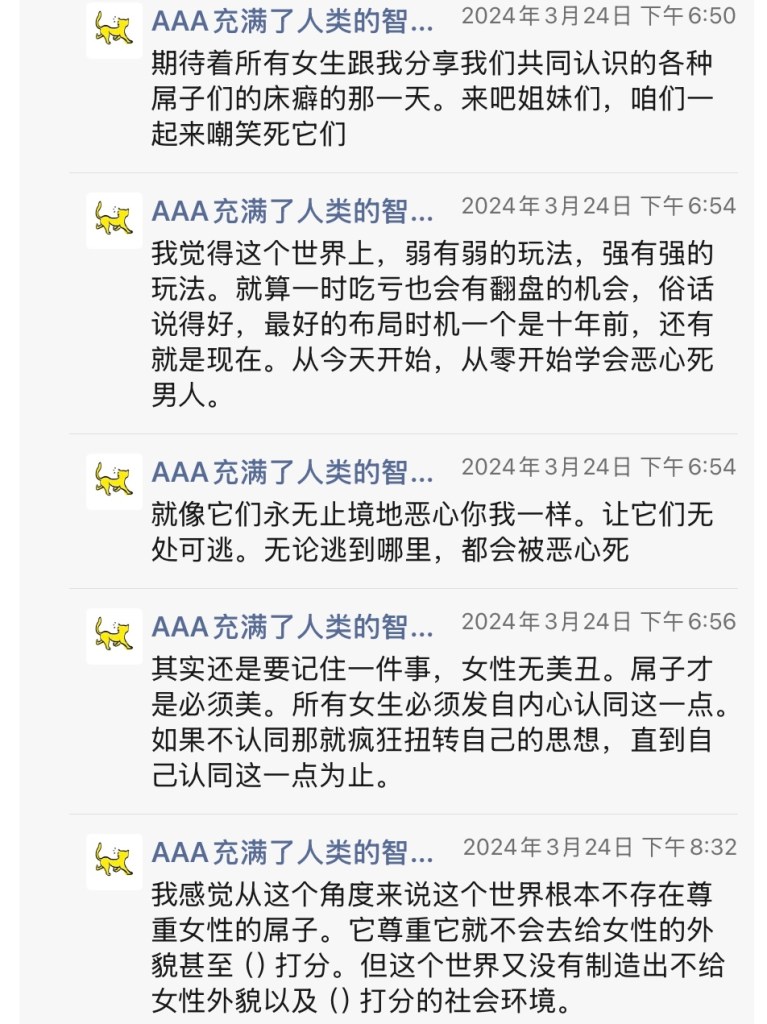Viewport: 767px width, 1024px height.
Task: Open avatar beside the post starting 我觉得这个世界上
Action: coord(114,220)
